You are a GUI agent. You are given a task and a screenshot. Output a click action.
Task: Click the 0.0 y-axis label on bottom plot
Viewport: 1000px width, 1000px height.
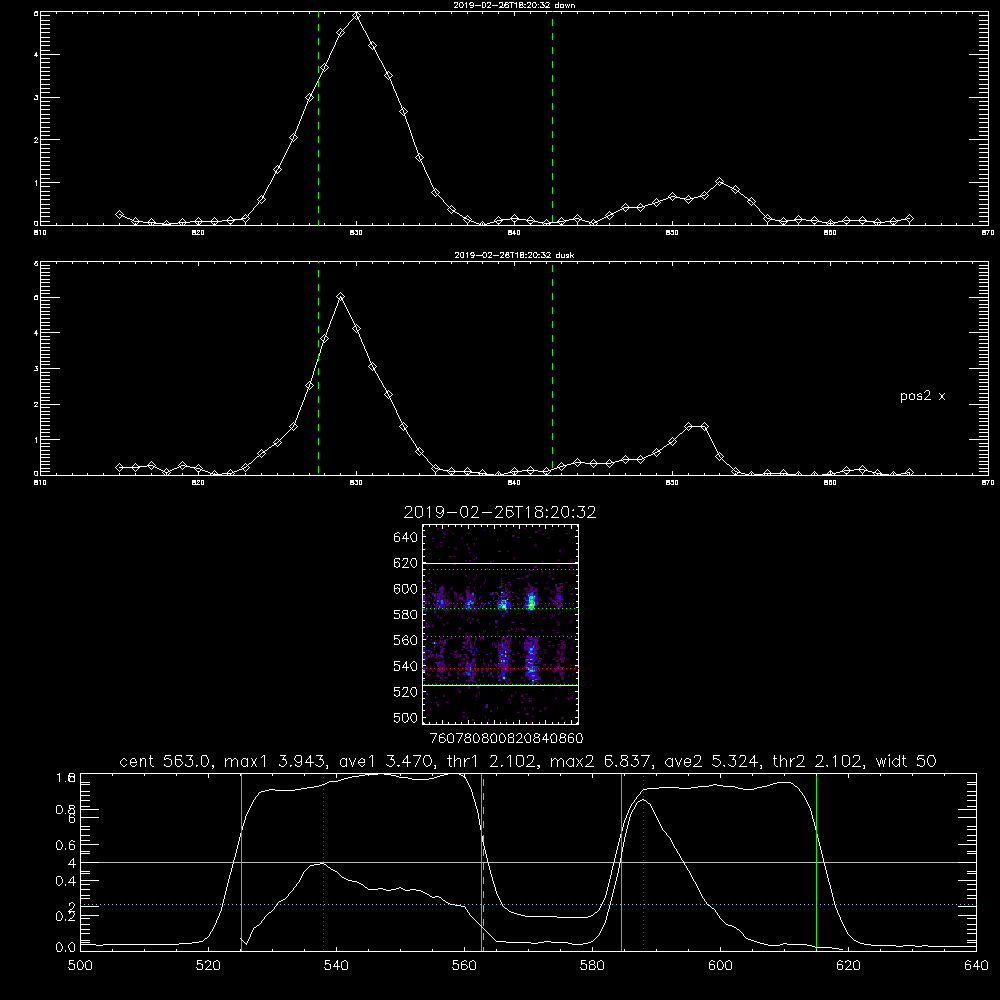[66, 948]
